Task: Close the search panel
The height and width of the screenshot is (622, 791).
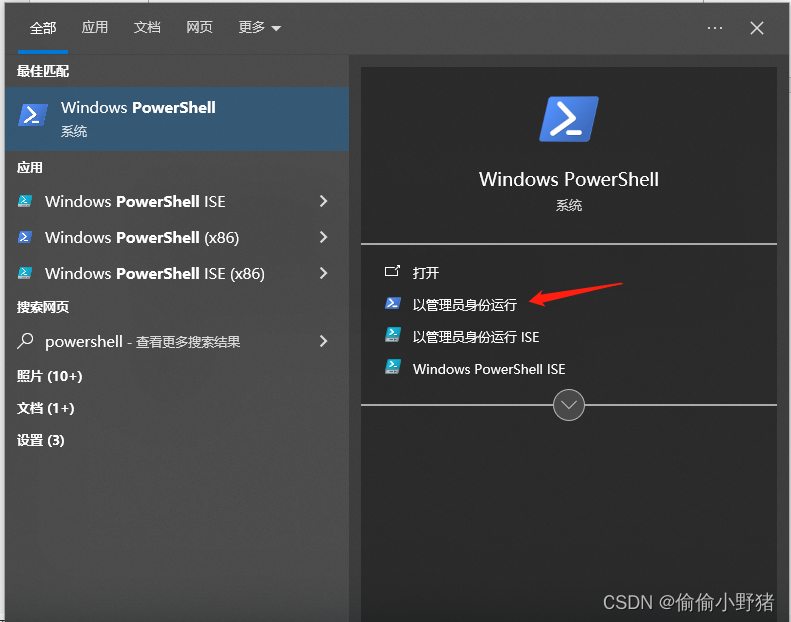Action: (x=757, y=28)
